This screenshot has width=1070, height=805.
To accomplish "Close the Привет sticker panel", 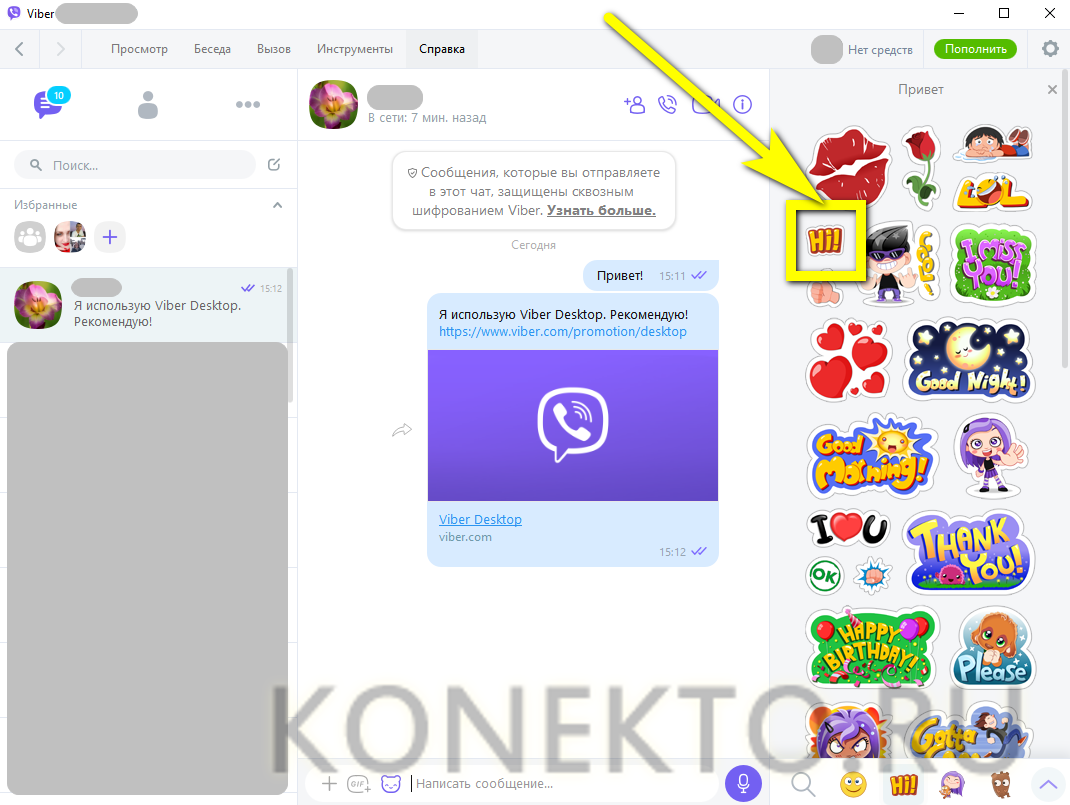I will [x=1052, y=89].
